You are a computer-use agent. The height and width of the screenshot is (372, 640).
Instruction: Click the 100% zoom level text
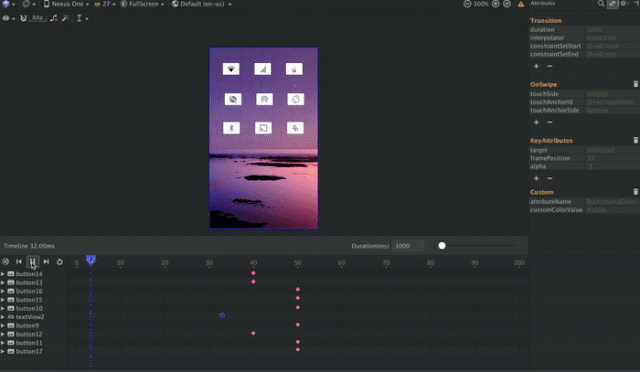(481, 4)
